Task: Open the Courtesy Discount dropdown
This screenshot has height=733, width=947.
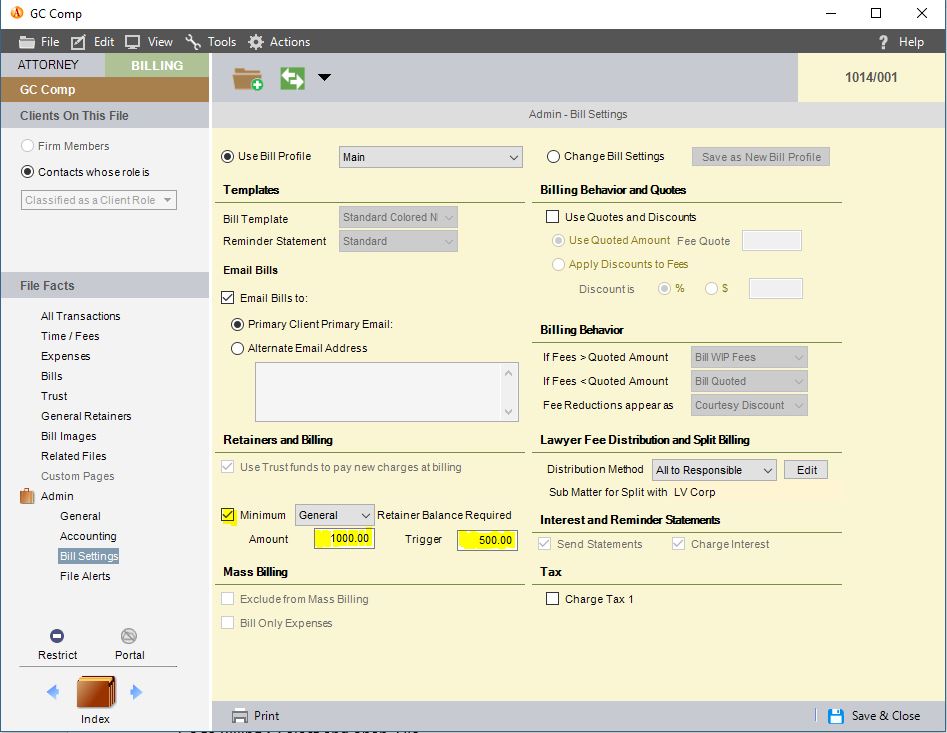Action: [x=749, y=405]
